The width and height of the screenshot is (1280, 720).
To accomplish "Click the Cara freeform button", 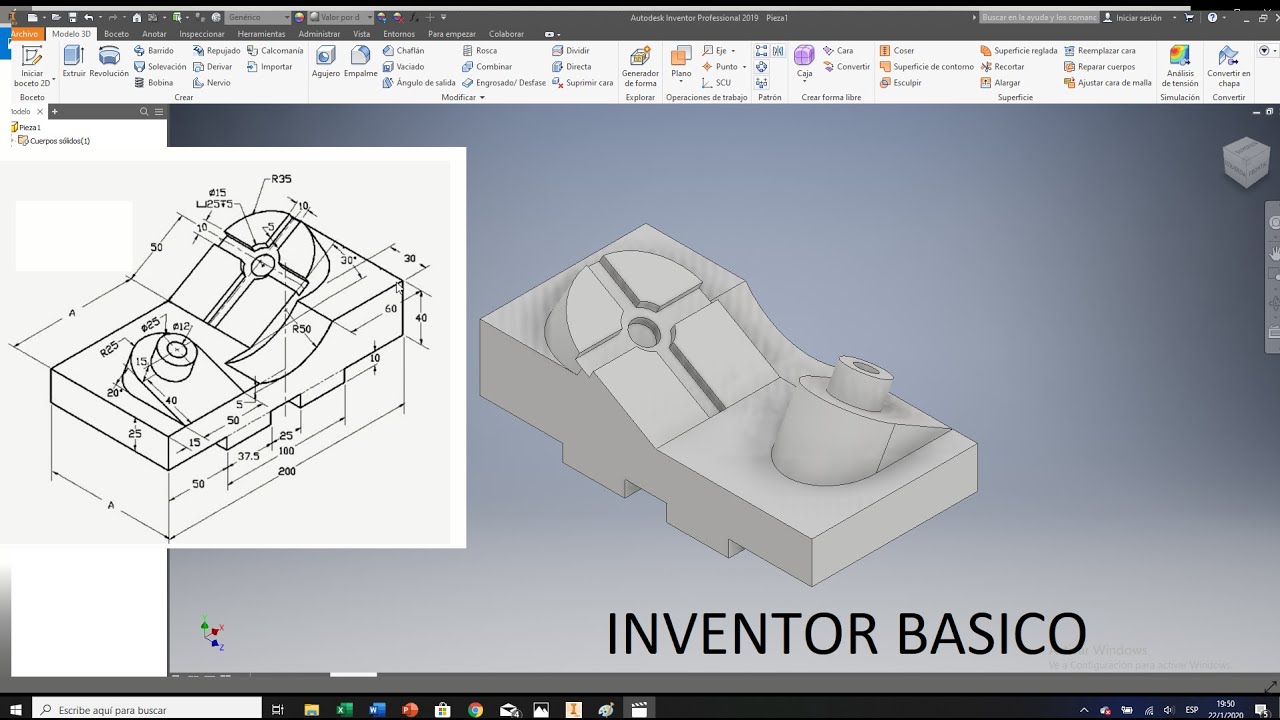I will coord(838,50).
